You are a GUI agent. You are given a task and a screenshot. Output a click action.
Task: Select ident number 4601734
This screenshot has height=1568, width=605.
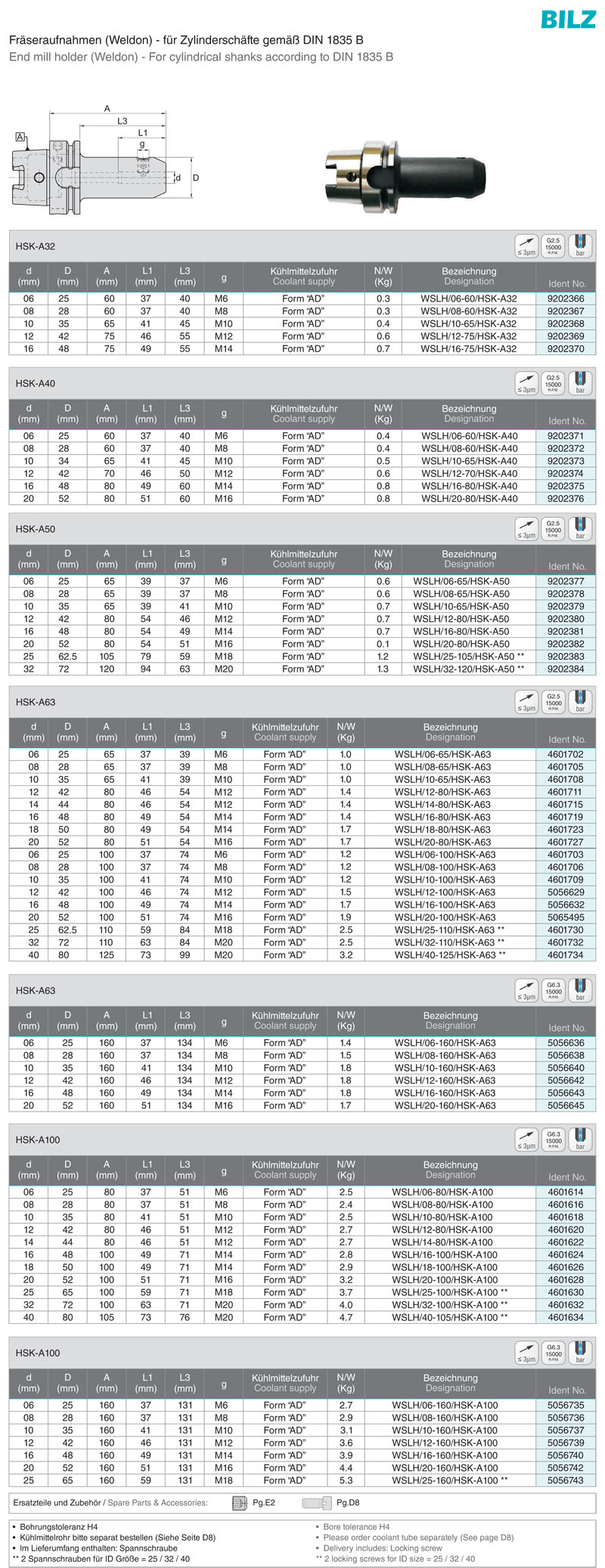coord(566,955)
